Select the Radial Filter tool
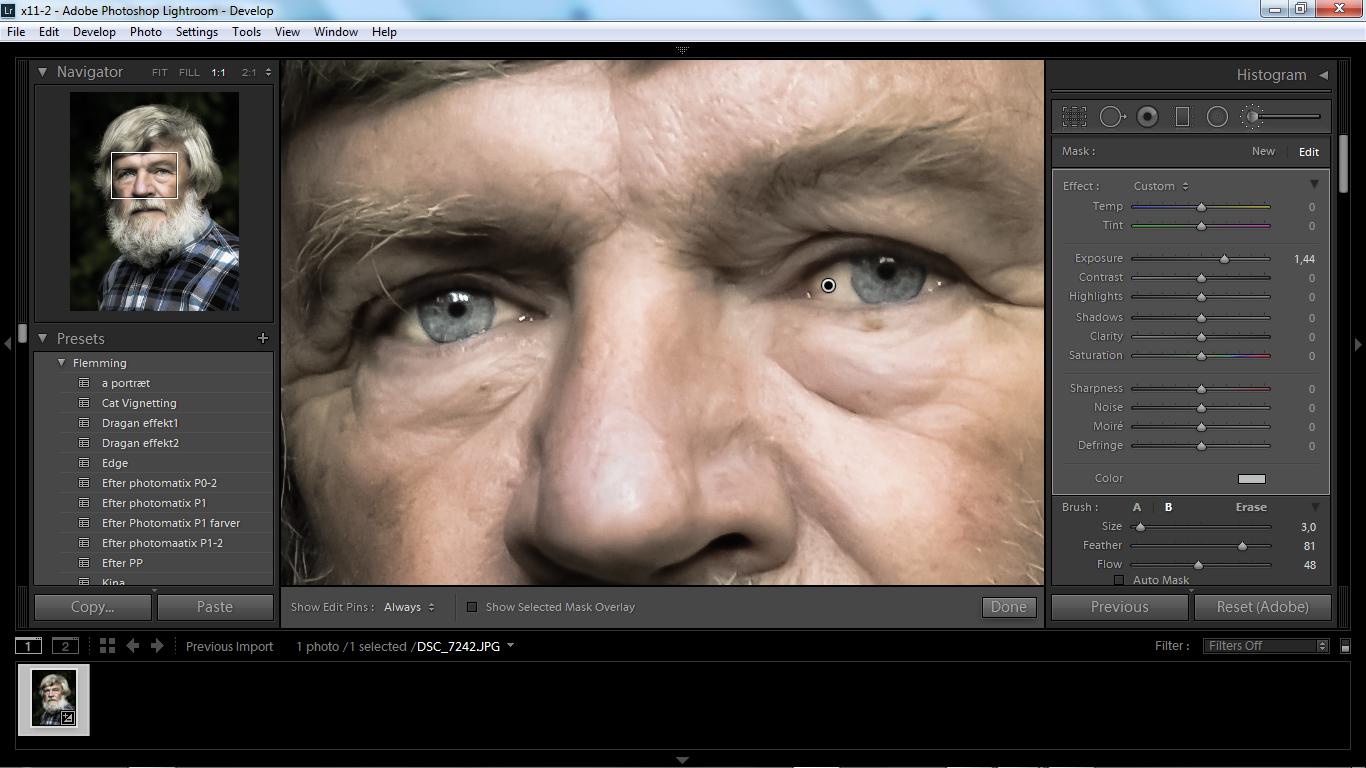The image size is (1366, 768). 1217,117
